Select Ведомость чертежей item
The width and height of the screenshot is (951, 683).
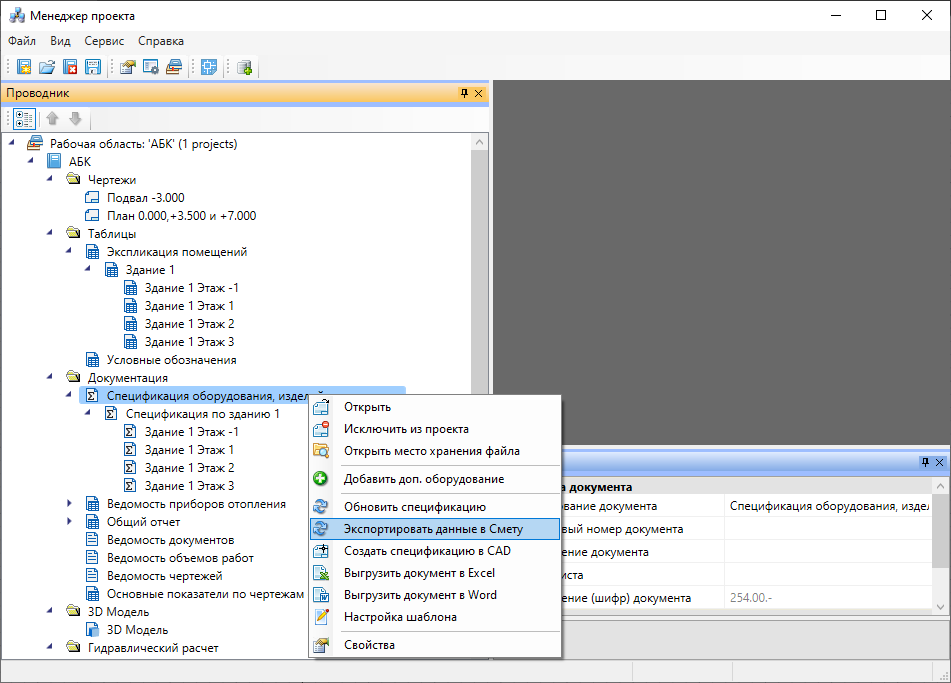click(x=164, y=576)
